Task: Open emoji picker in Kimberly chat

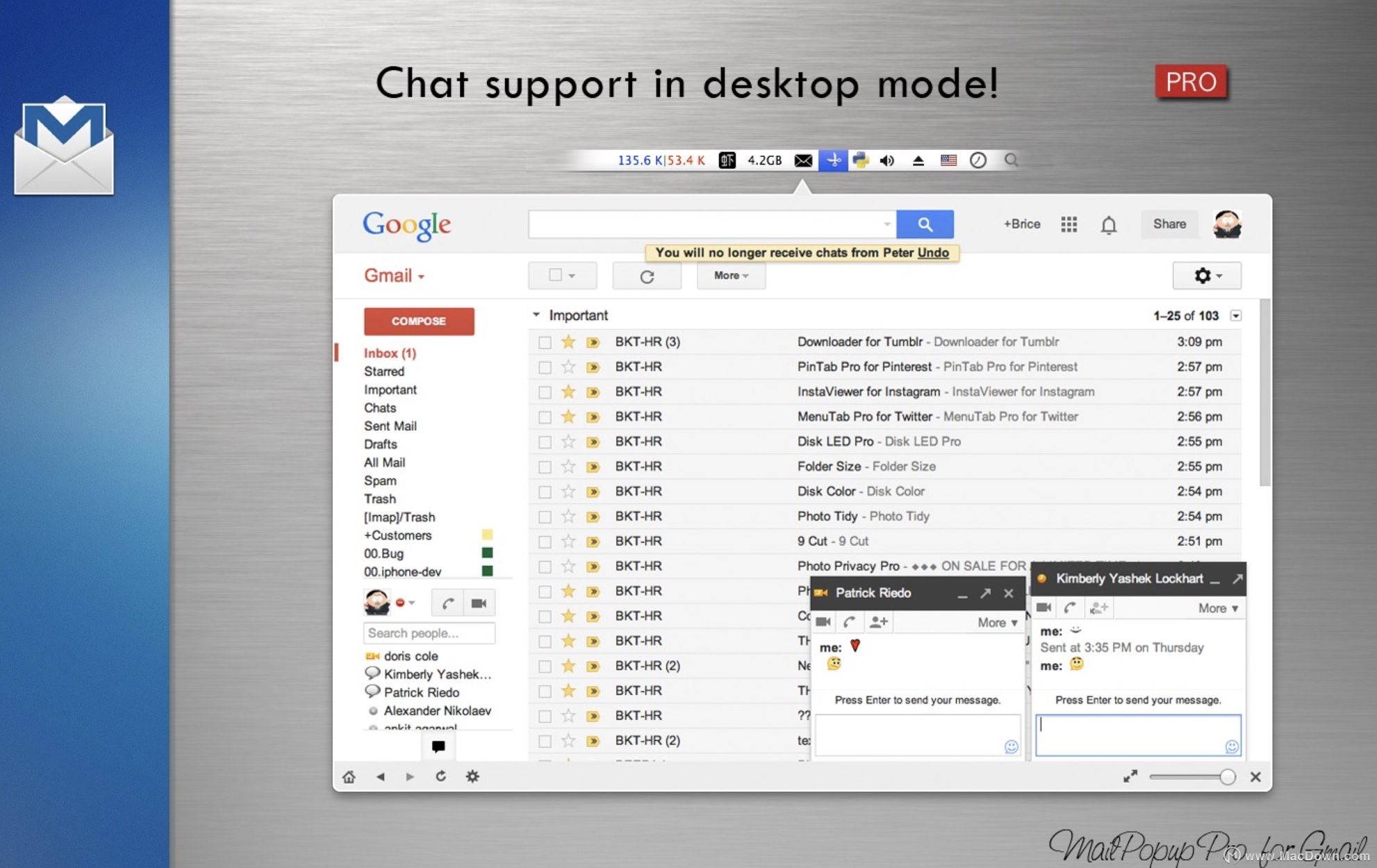Action: [1232, 746]
